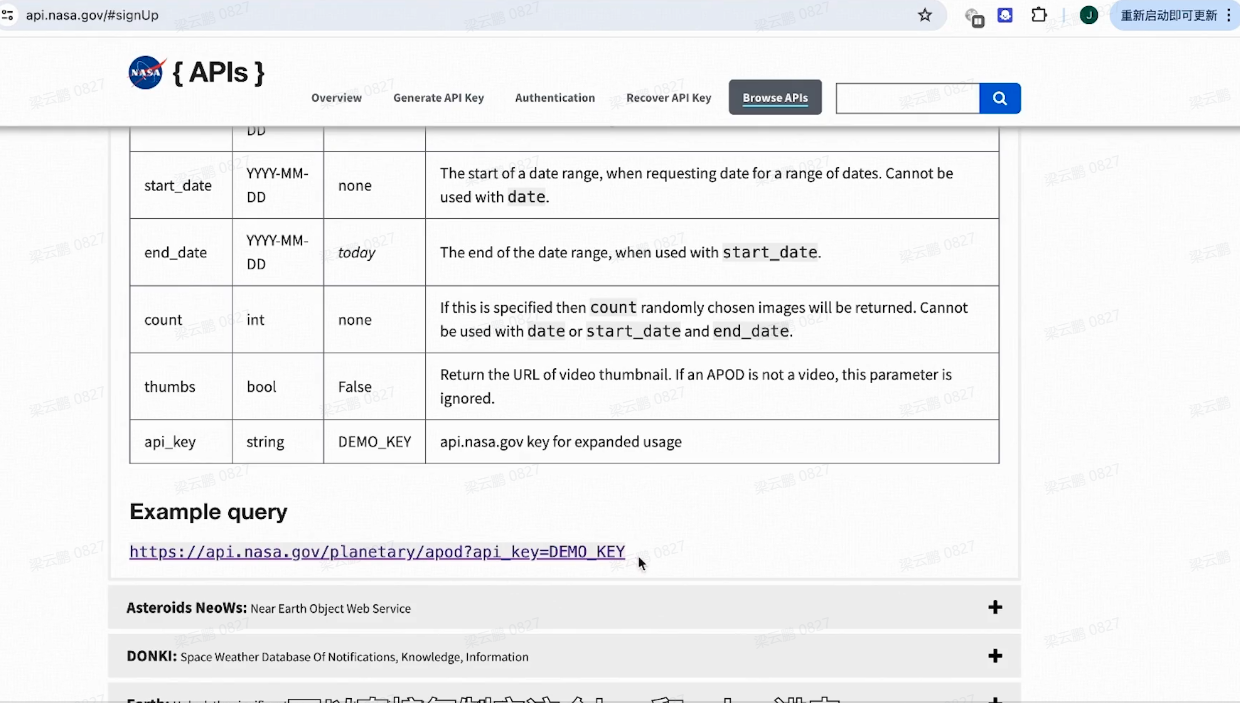This screenshot has width=1240, height=703.
Task: Select the start_date parameter cell
Action: pyautogui.click(x=181, y=185)
